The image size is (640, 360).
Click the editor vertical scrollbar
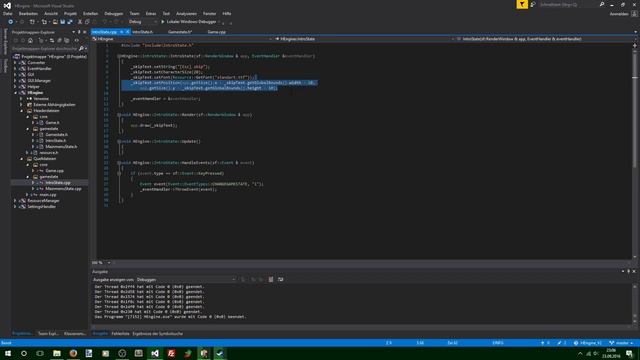635,151
